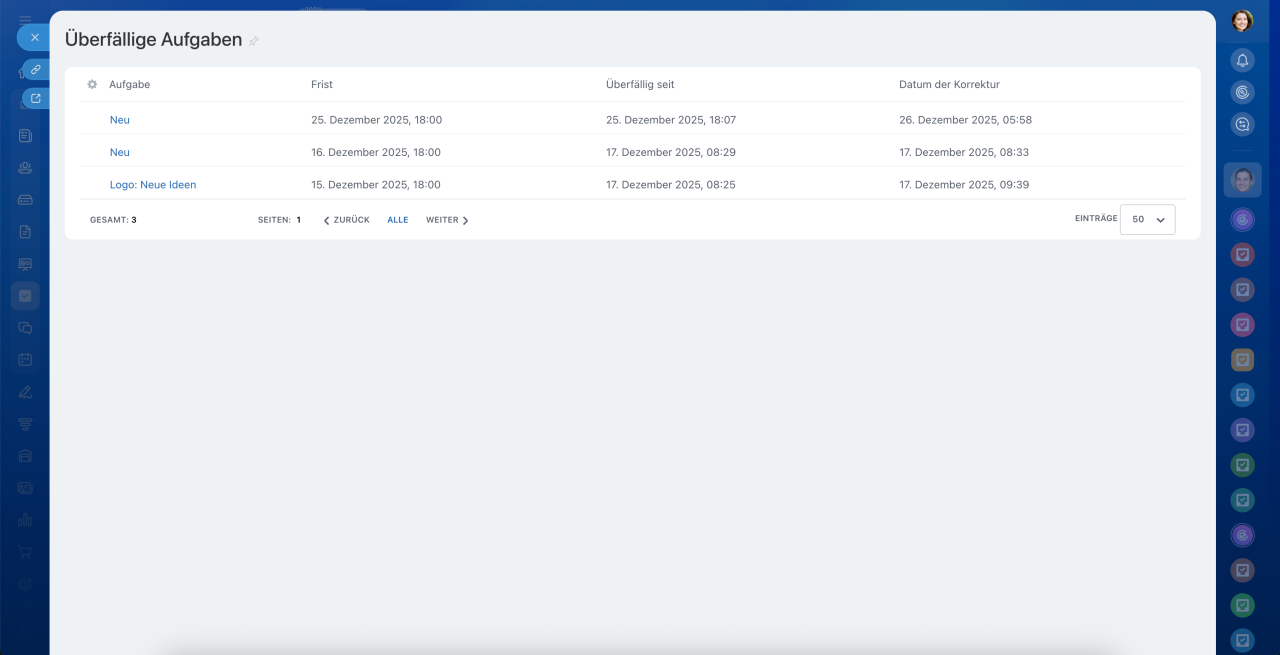Go to previous page with Zurück

coord(346,220)
